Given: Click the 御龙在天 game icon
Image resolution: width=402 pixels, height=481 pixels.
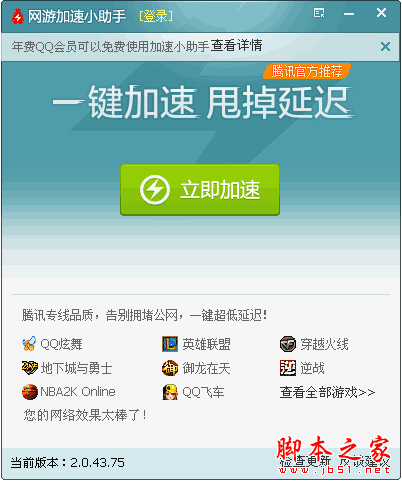Looking at the screenshot, I should coord(170,368).
